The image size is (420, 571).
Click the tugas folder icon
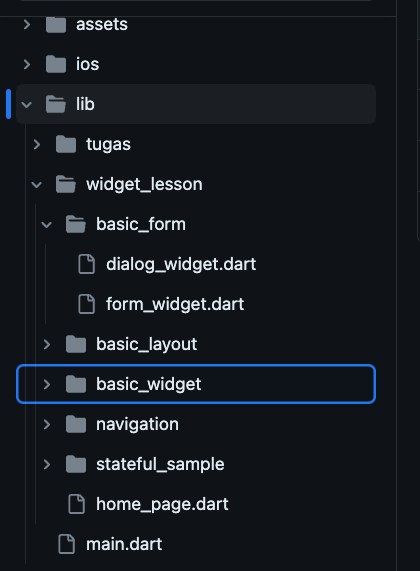pyautogui.click(x=66, y=144)
